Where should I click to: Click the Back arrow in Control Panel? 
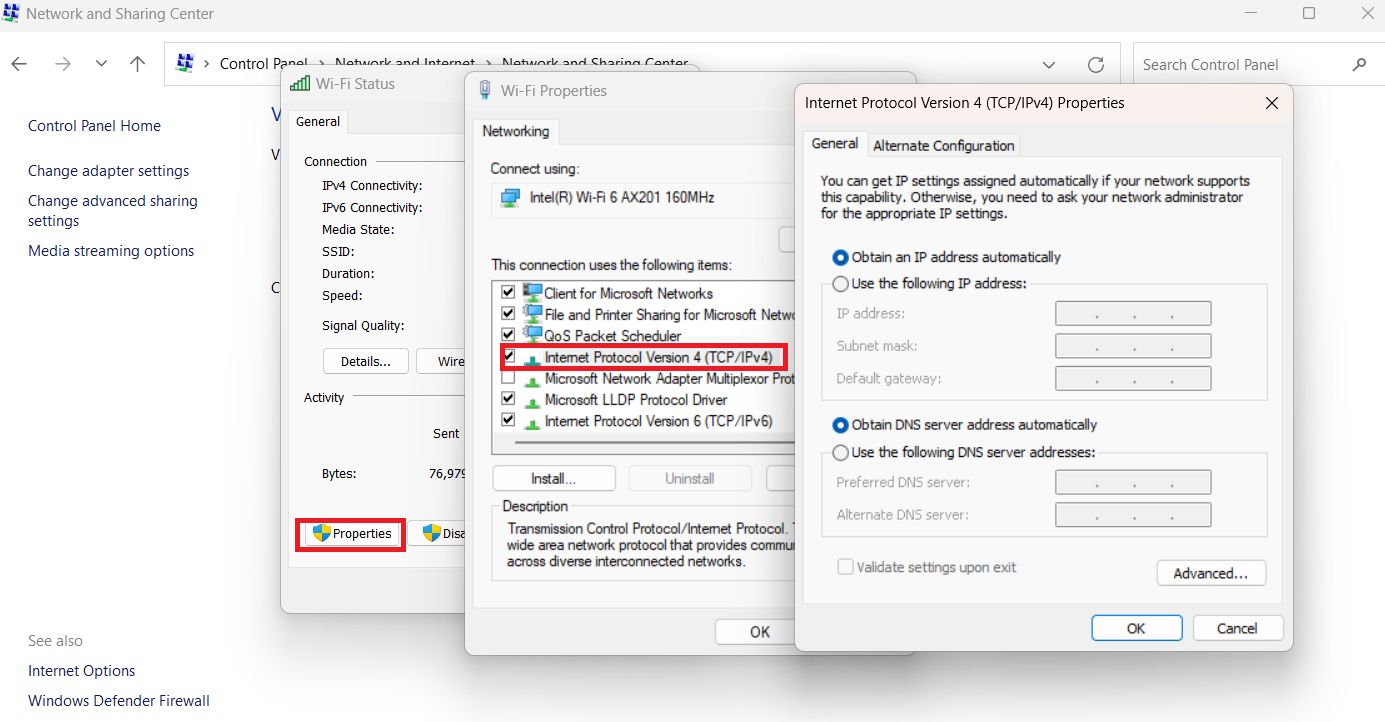click(x=19, y=64)
